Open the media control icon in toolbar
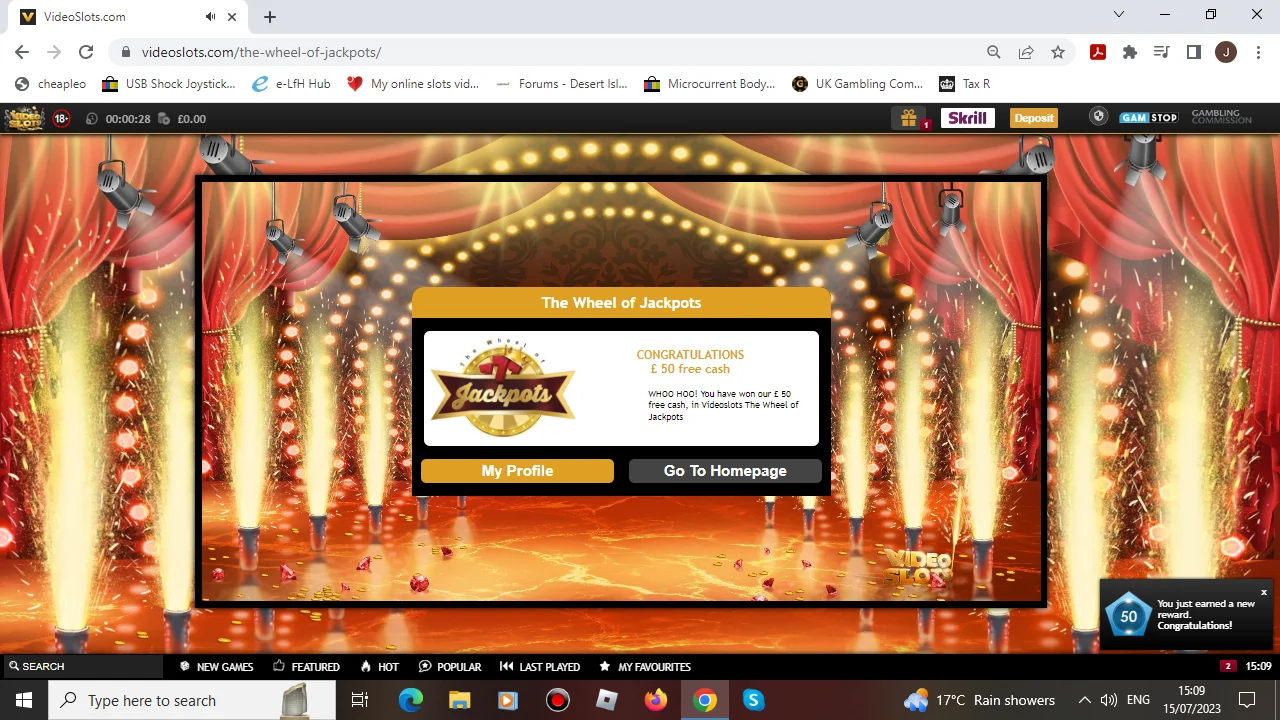Screen dimensions: 1280x720 (1161, 52)
